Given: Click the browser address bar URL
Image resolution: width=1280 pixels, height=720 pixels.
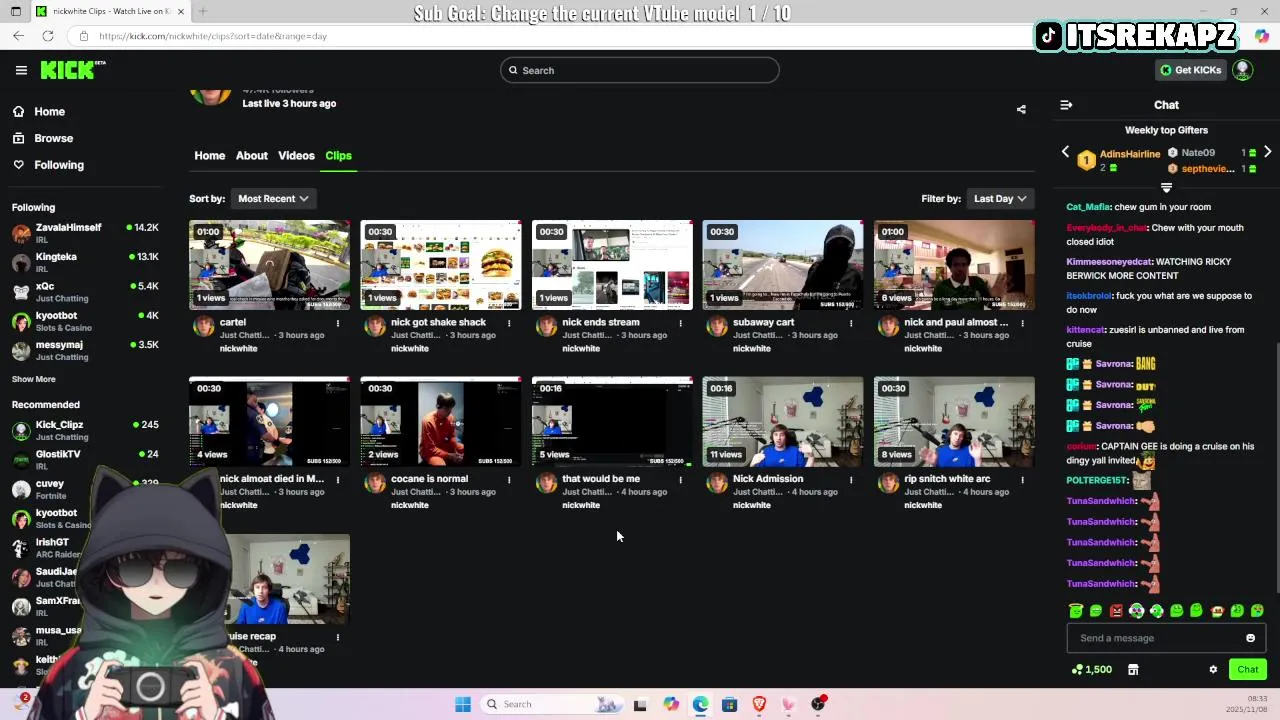Looking at the screenshot, I should click(x=212, y=36).
